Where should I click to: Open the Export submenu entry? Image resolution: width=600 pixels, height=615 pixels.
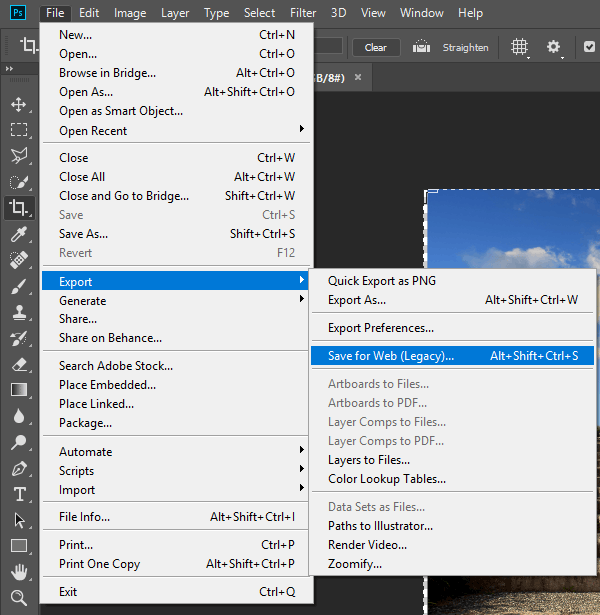click(x=176, y=281)
